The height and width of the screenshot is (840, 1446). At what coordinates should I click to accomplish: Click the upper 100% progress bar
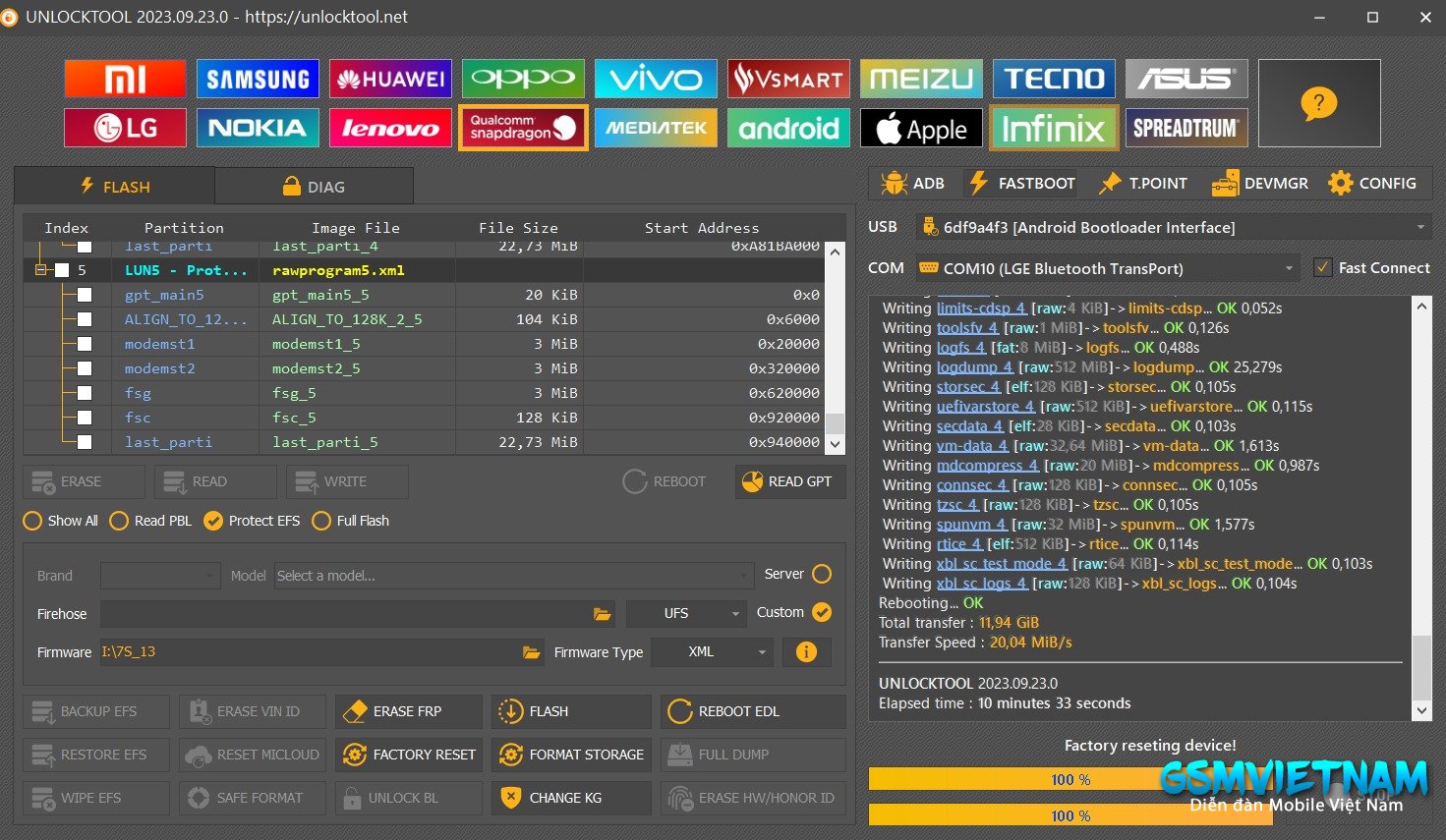(x=1070, y=779)
